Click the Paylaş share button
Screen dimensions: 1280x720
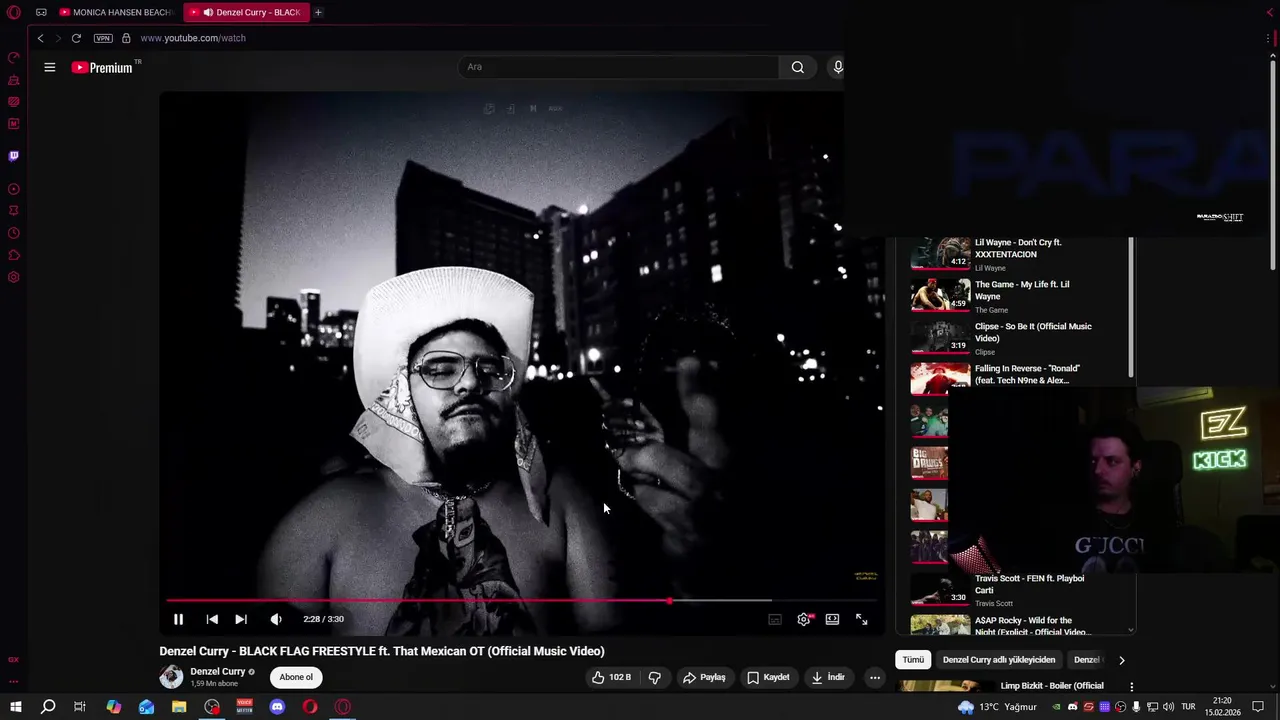tap(704, 677)
